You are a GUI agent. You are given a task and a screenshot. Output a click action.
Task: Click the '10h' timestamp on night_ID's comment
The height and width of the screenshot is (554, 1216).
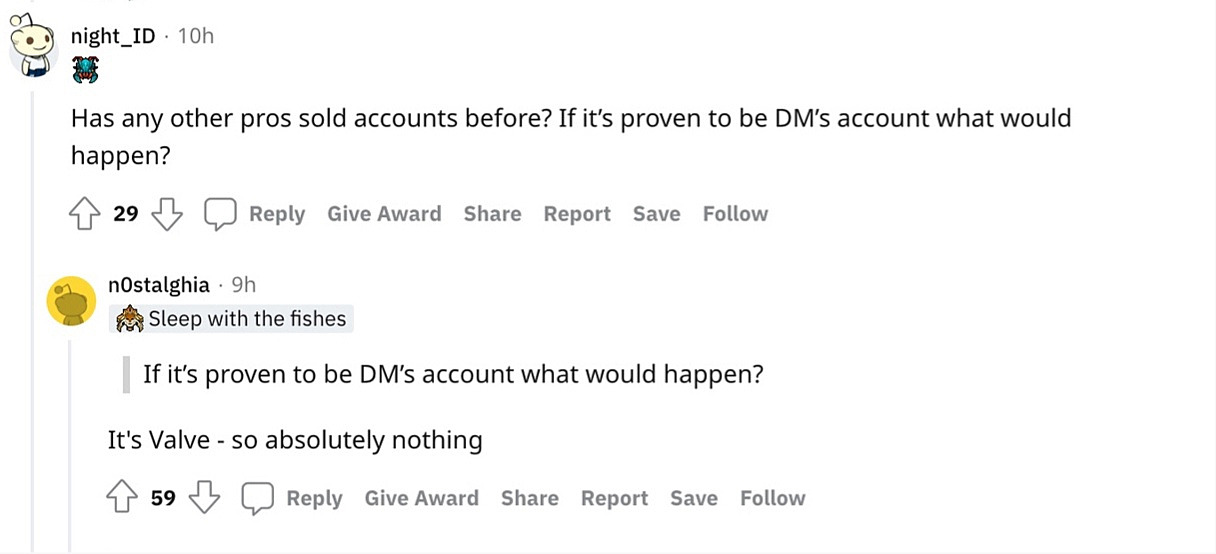196,36
